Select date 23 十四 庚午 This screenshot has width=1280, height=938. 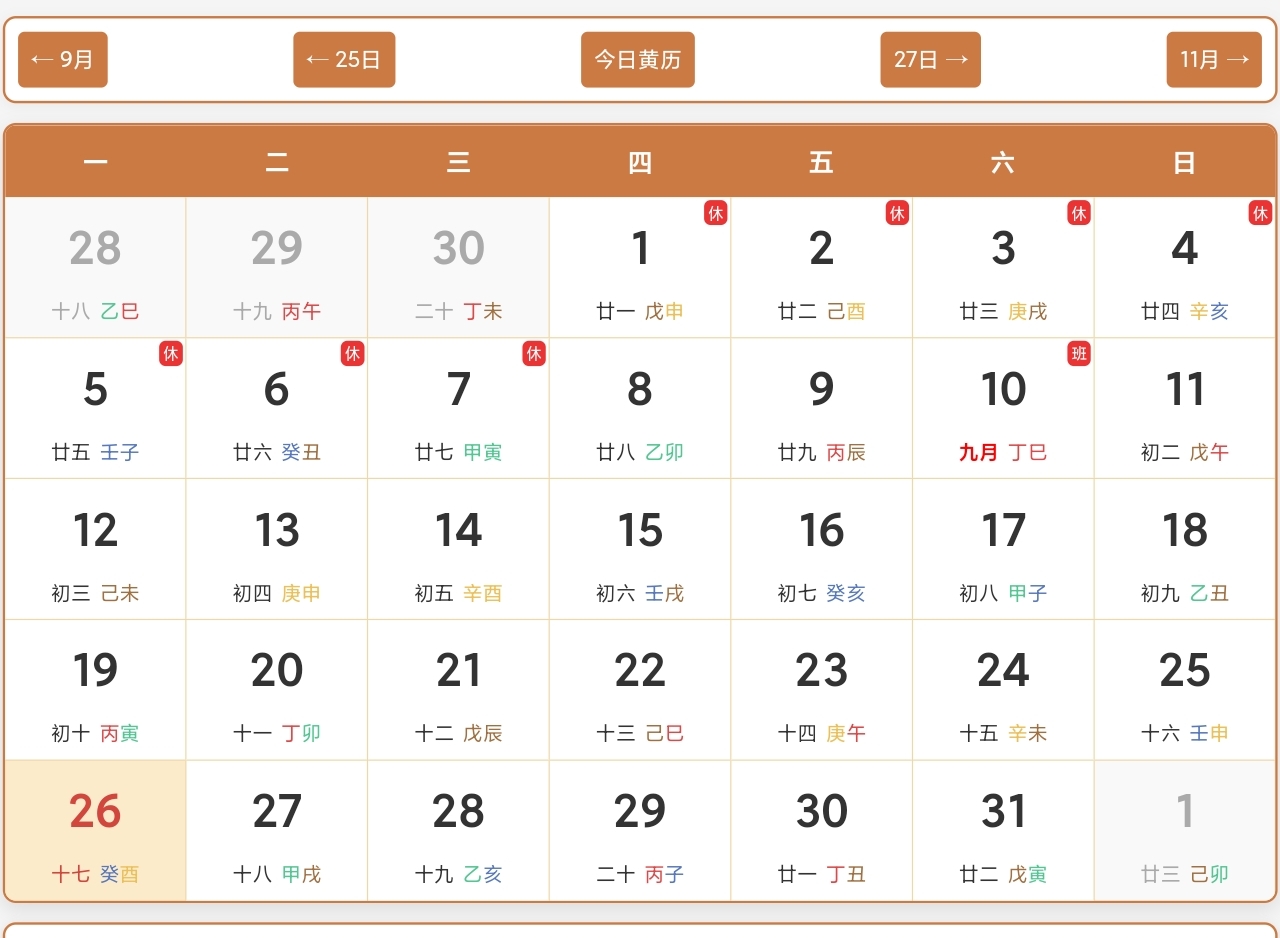[x=821, y=690]
